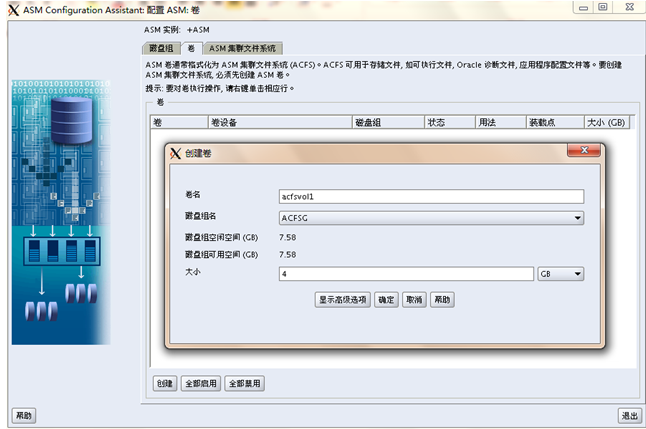Screen dimensions: 646x429
Task: Click the 全部启用 button
Action: pos(201,383)
